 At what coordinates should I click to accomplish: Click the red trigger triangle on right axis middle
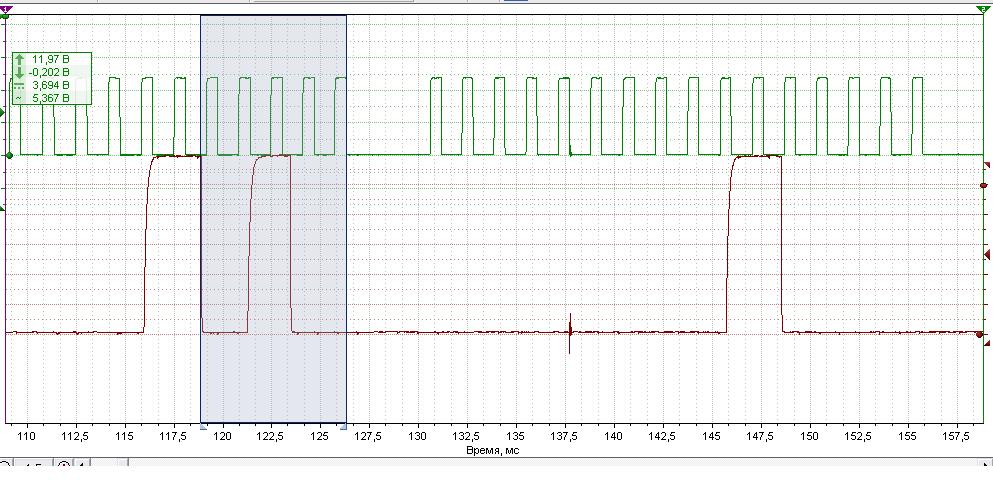[987, 255]
